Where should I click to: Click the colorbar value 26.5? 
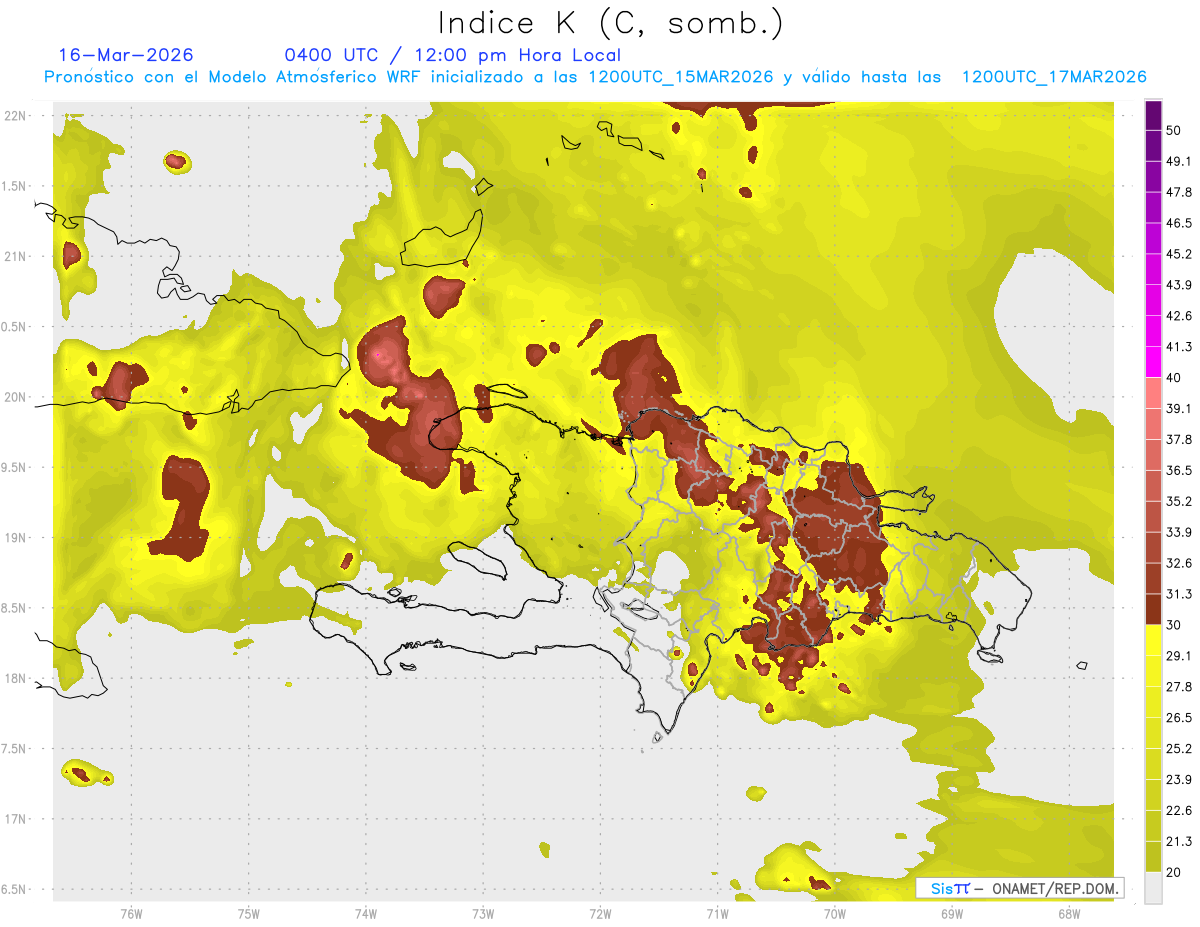click(x=1179, y=717)
